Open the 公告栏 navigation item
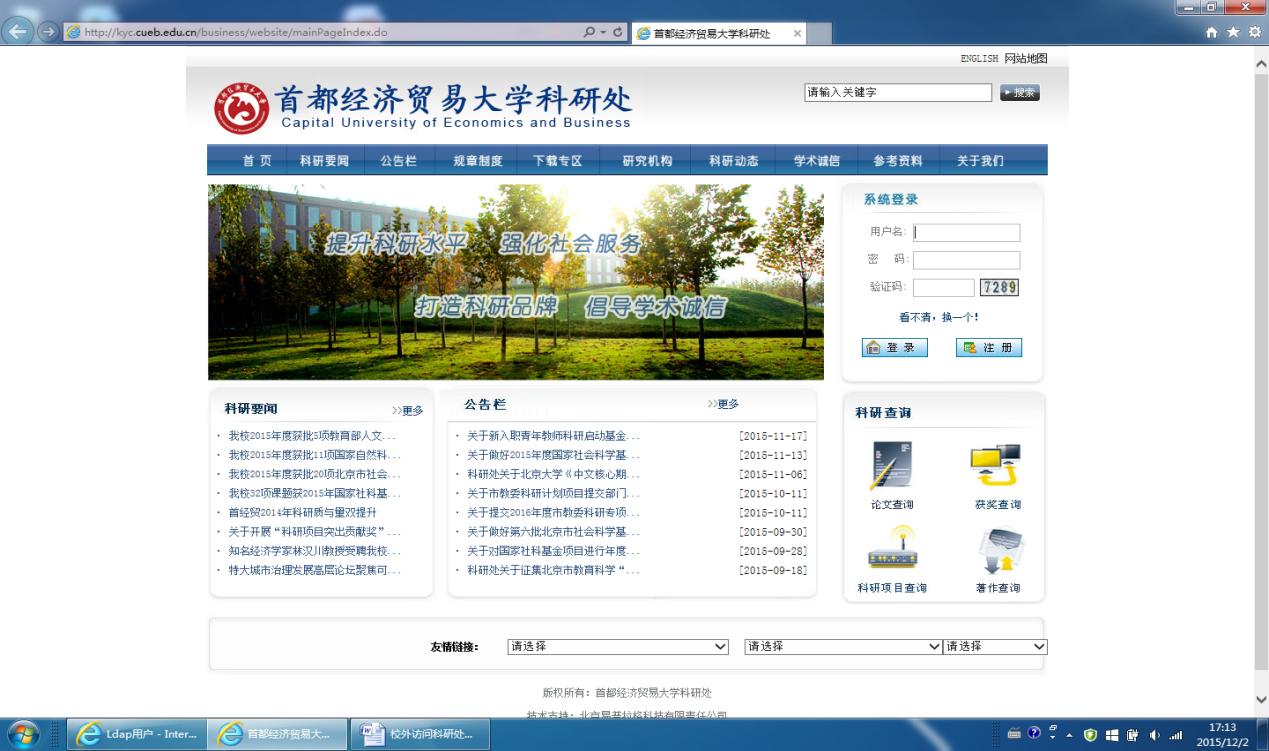Image resolution: width=1269 pixels, height=751 pixels. tap(398, 161)
